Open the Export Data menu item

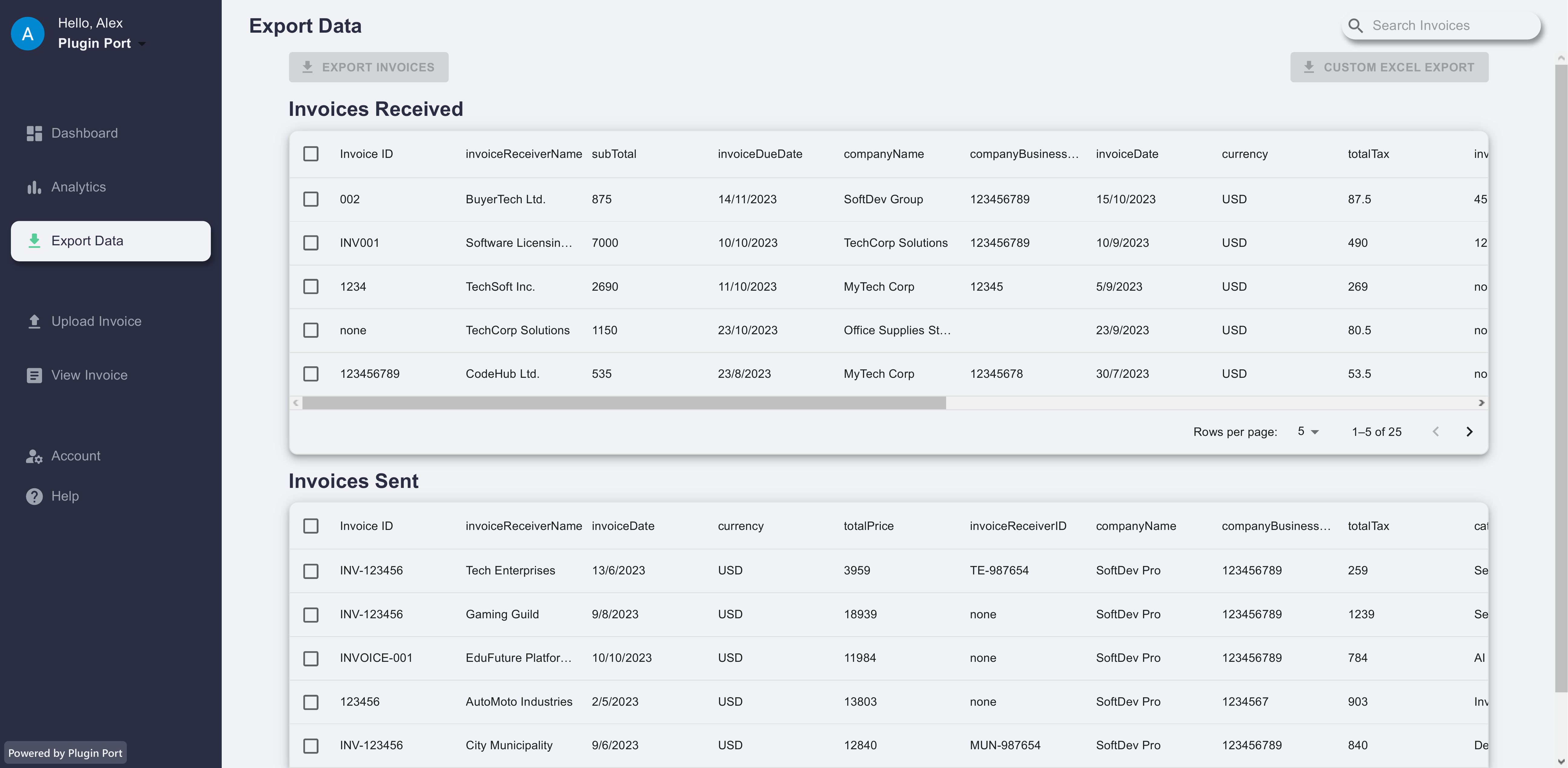pos(111,241)
